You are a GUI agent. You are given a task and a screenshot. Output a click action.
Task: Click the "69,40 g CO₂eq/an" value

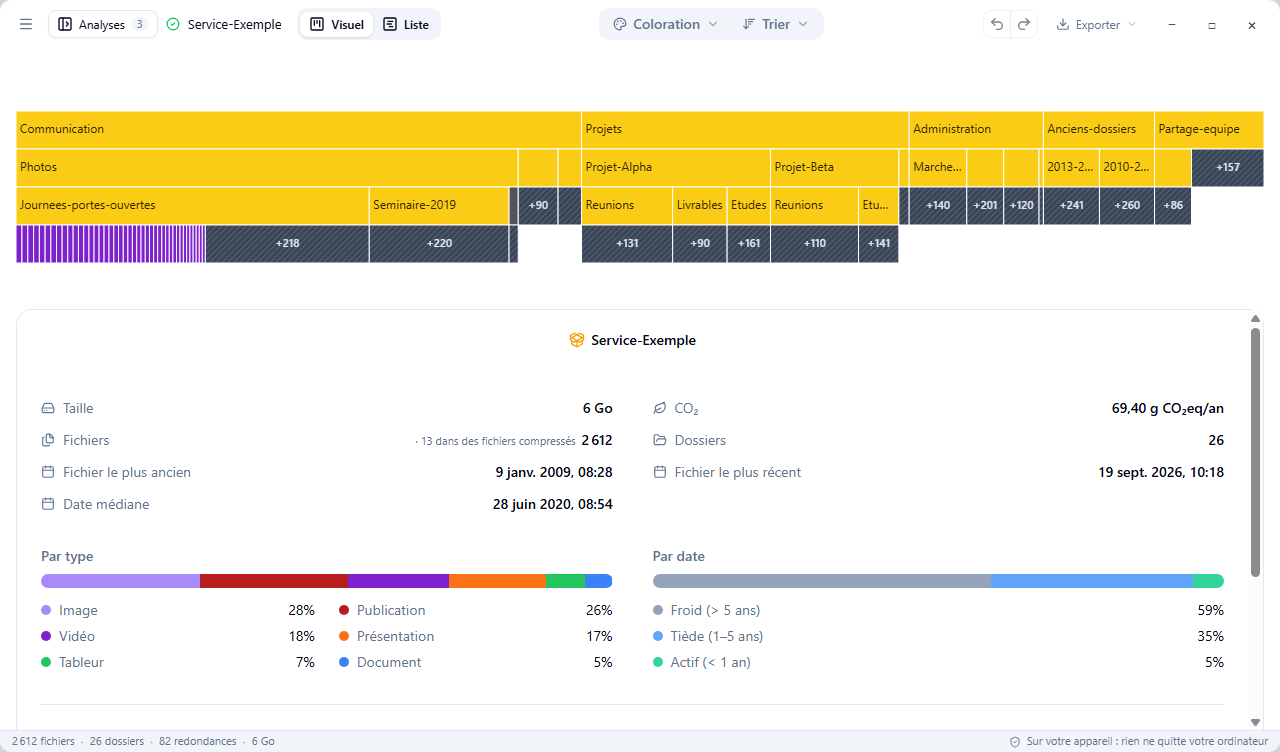tap(1168, 408)
